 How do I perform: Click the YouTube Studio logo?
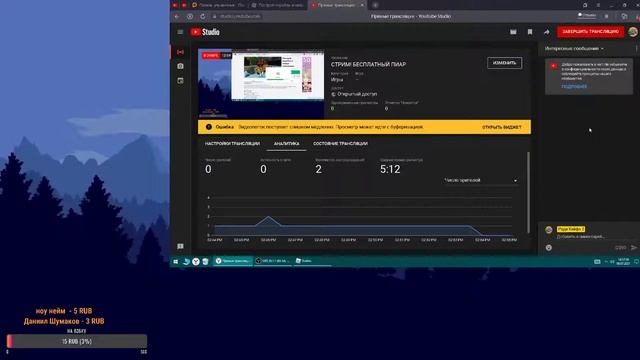coord(205,32)
